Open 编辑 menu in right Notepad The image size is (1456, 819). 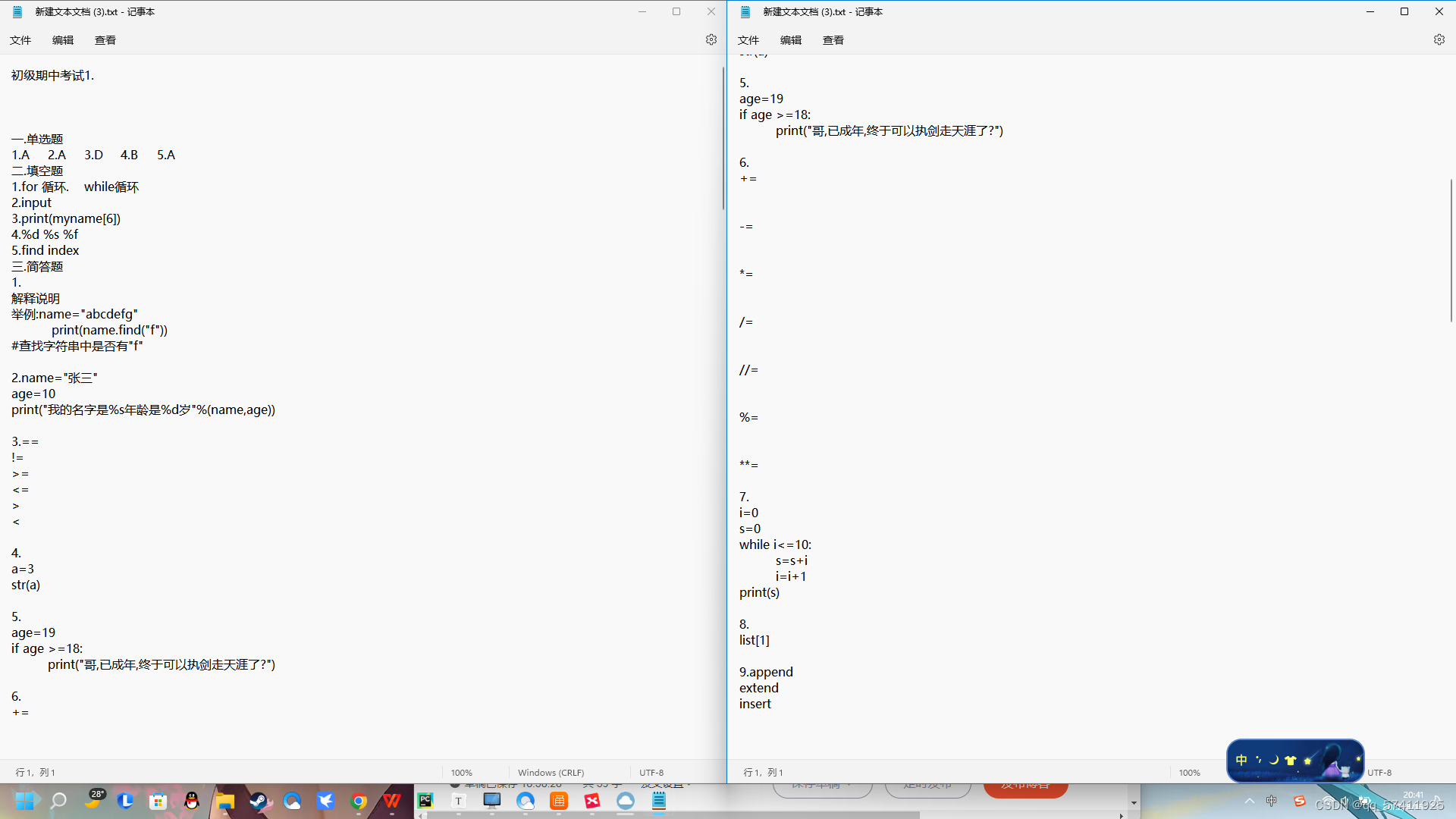790,40
